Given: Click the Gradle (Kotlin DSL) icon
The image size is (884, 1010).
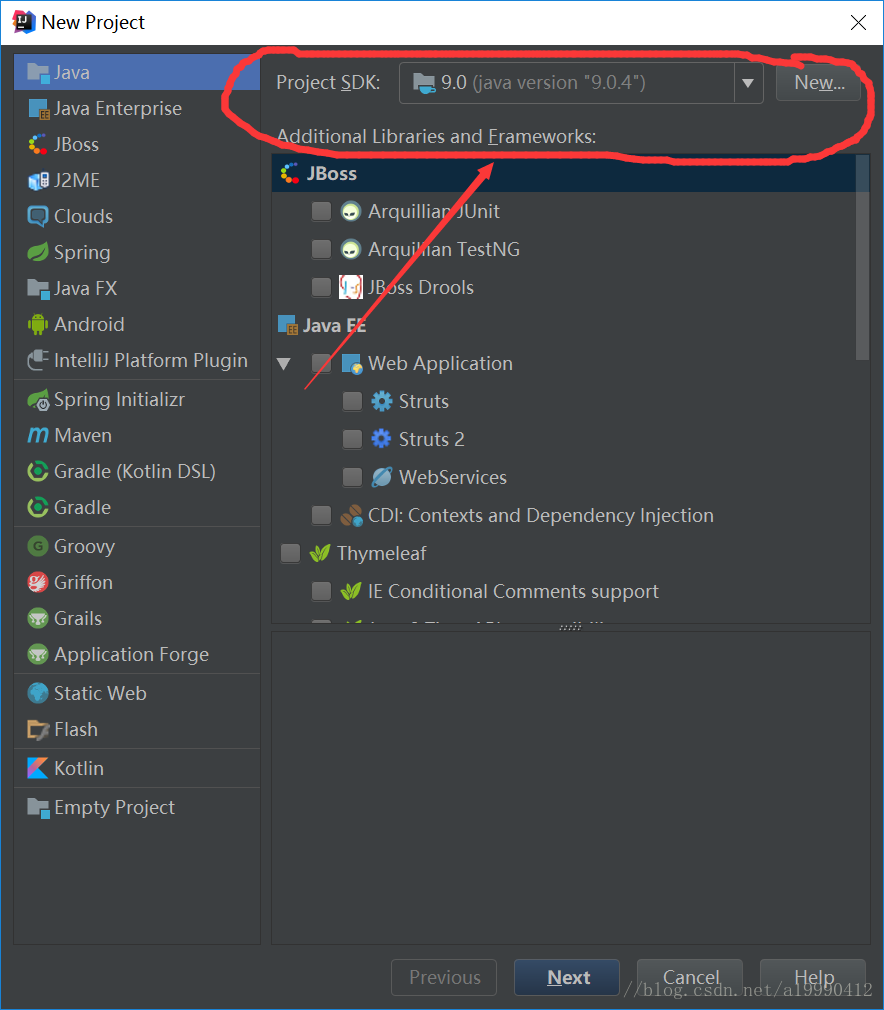Looking at the screenshot, I should coord(38,472).
